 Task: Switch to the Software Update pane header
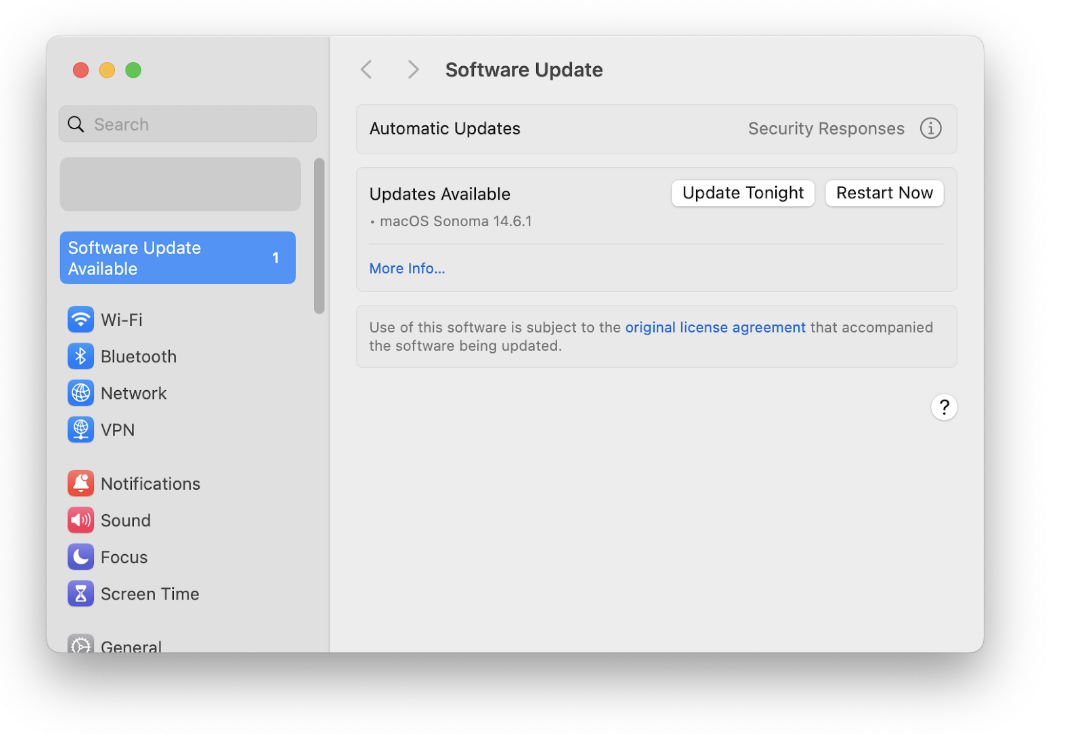pyautogui.click(x=524, y=70)
